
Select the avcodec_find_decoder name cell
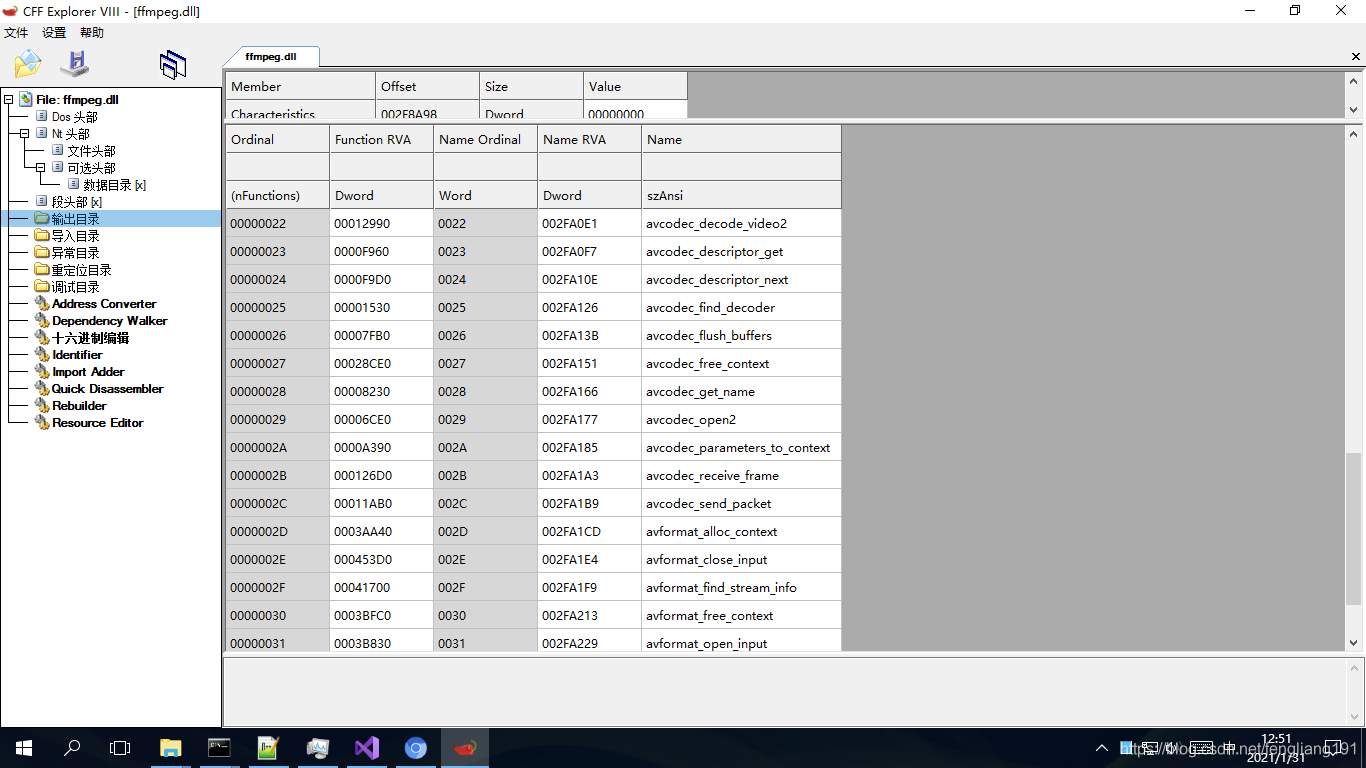click(x=741, y=307)
